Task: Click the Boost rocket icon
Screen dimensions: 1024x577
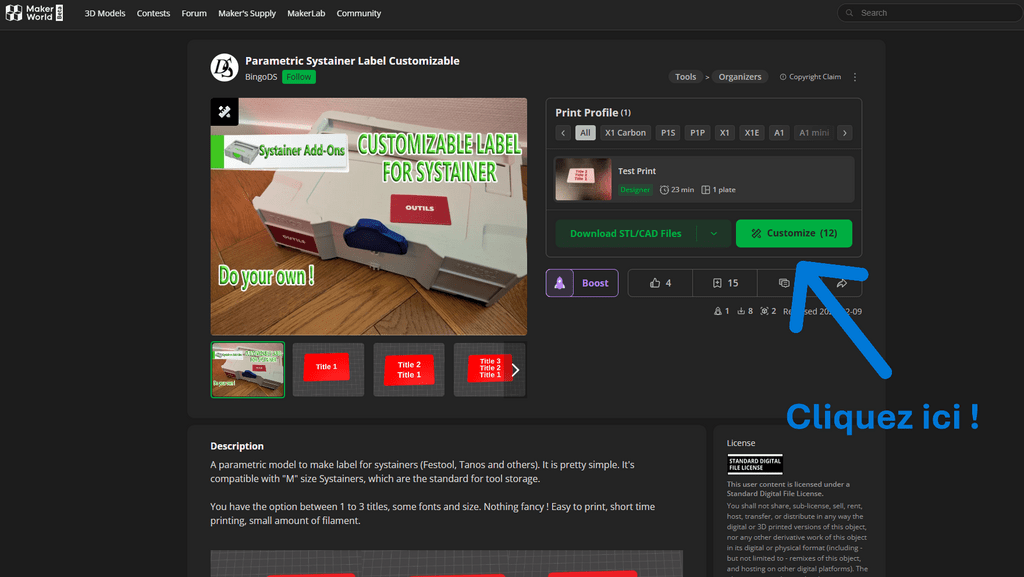Action: [x=560, y=283]
